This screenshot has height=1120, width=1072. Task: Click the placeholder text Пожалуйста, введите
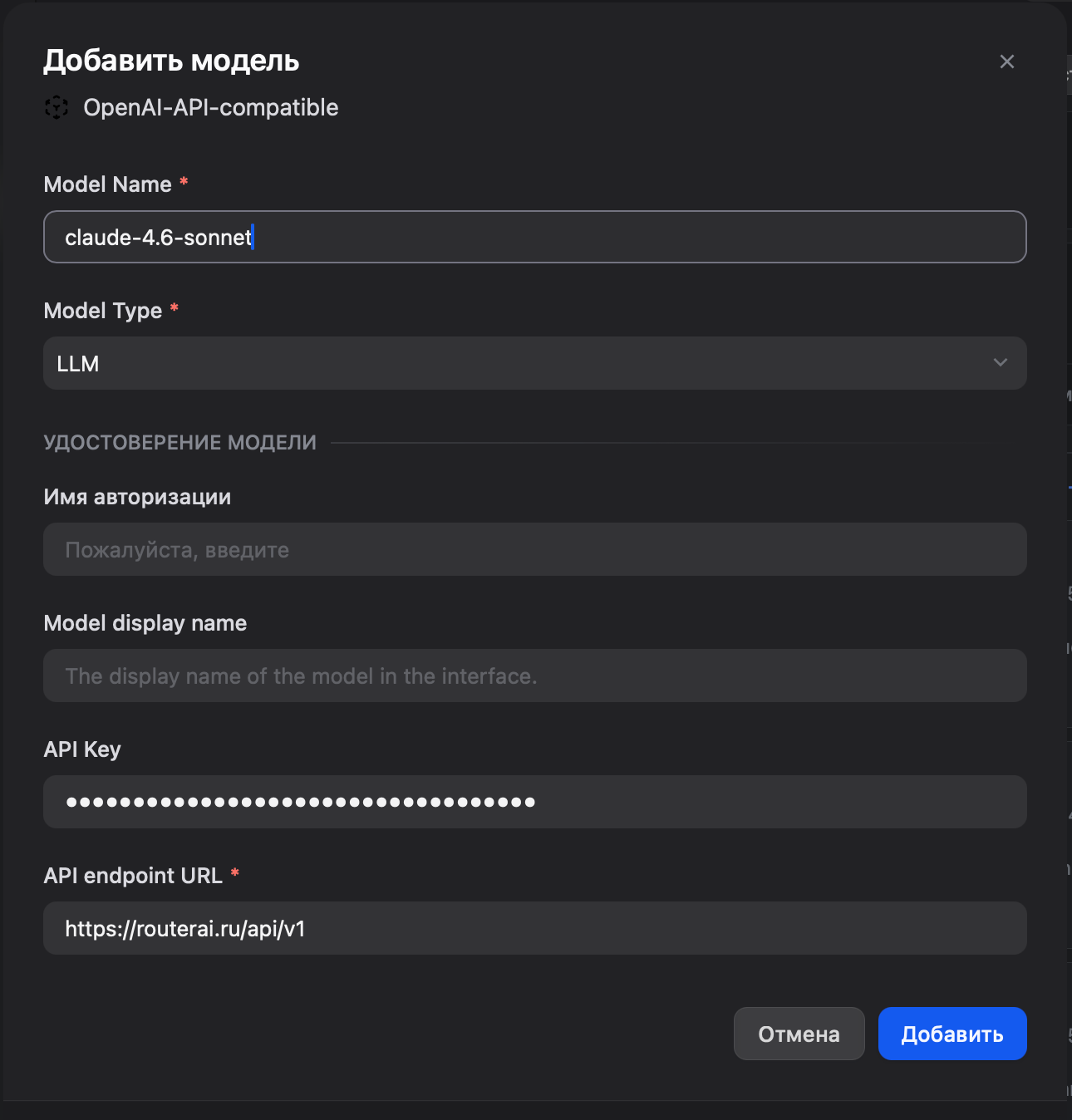[x=177, y=549]
